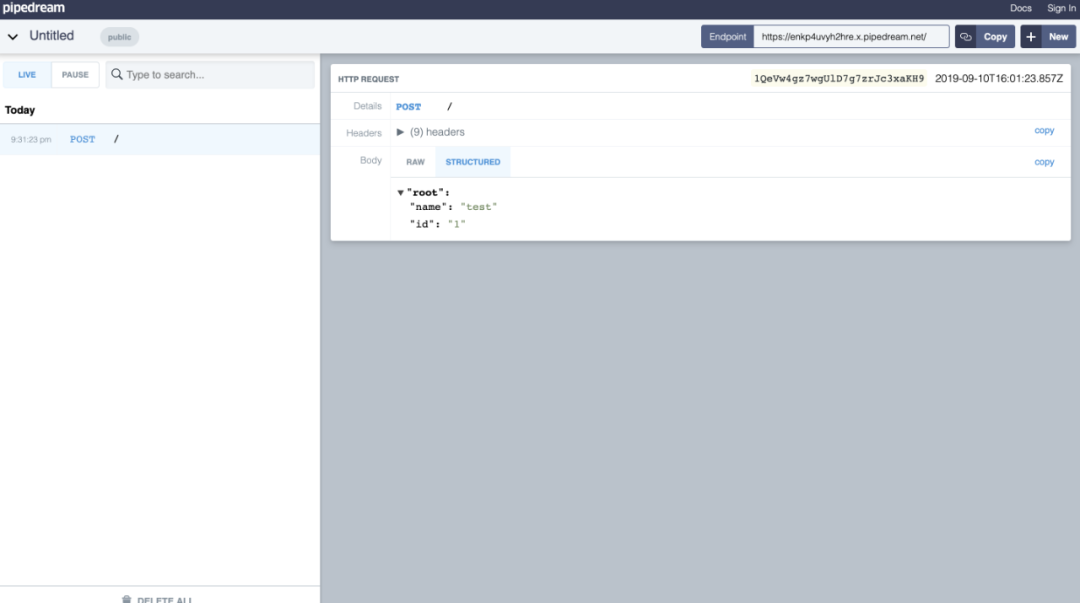Click the Copy endpoint button
The image size is (1080, 603).
(x=995, y=37)
